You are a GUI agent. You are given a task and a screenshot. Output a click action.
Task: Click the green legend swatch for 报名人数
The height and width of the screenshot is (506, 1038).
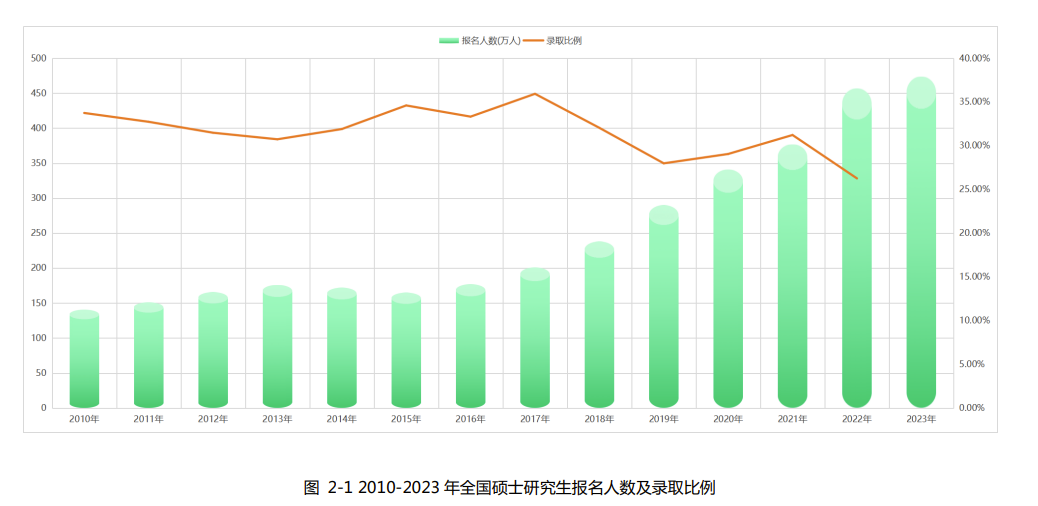(448, 41)
